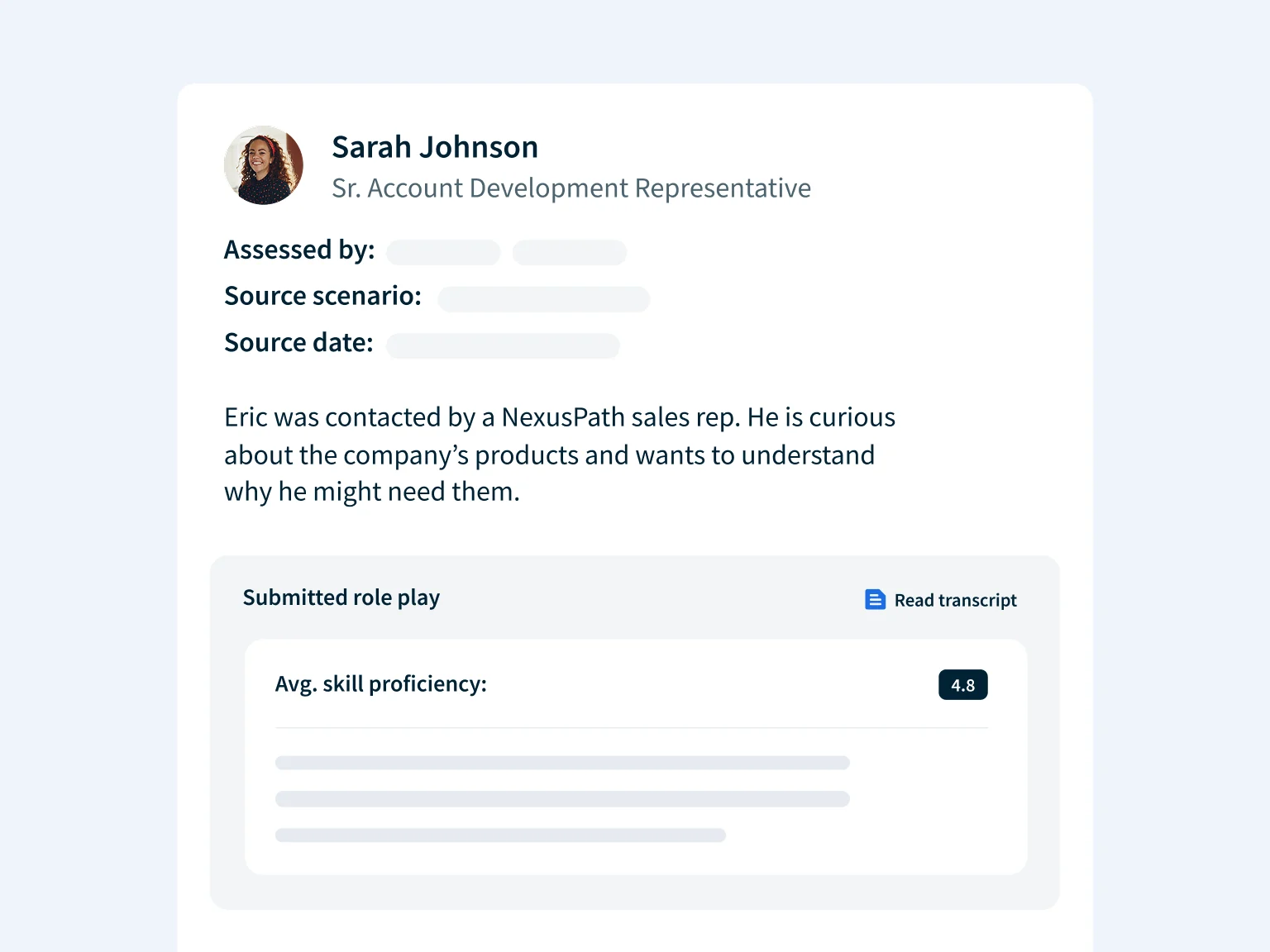
Task: Click the second placeholder line under proficiency
Action: 562,799
